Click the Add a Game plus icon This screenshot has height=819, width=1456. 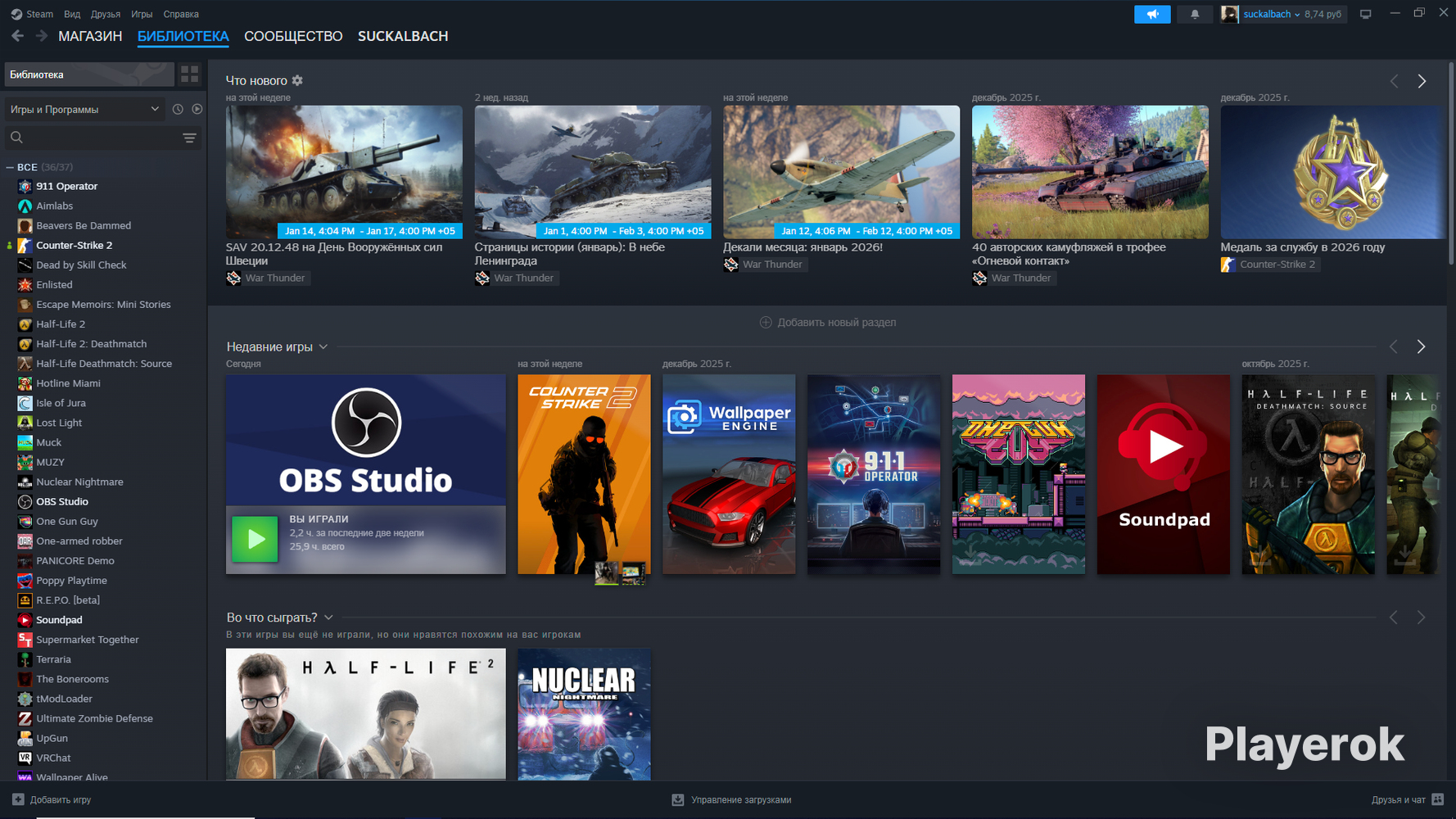pos(18,799)
